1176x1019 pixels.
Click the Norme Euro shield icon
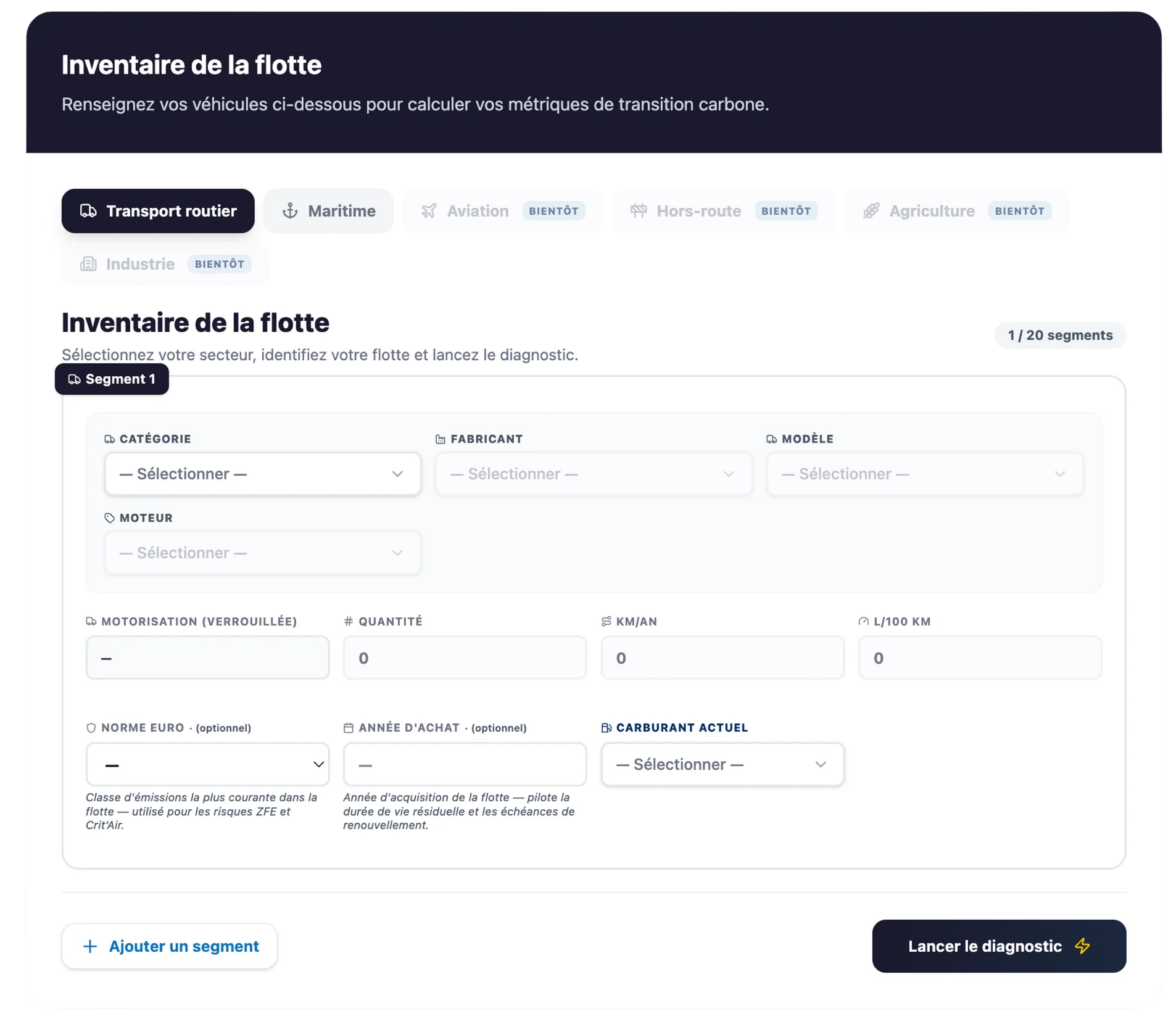pos(91,728)
